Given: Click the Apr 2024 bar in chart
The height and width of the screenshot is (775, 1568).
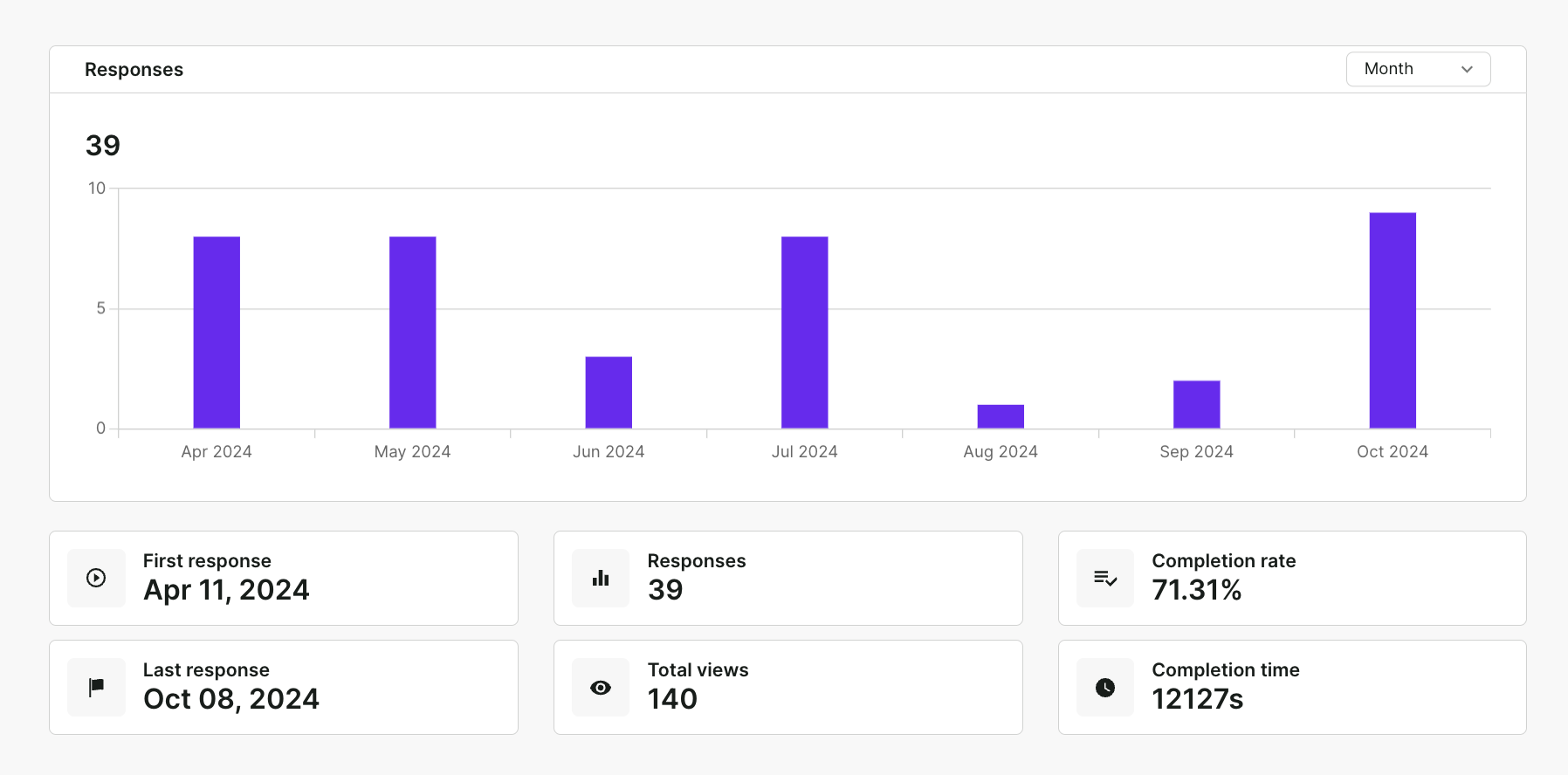Looking at the screenshot, I should (217, 333).
